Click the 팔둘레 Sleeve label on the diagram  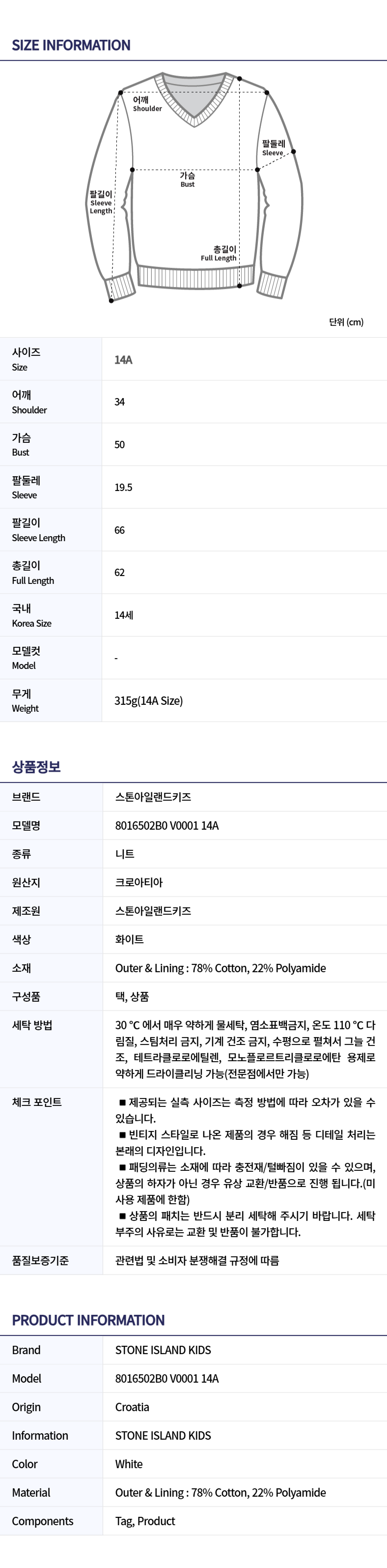tap(273, 148)
